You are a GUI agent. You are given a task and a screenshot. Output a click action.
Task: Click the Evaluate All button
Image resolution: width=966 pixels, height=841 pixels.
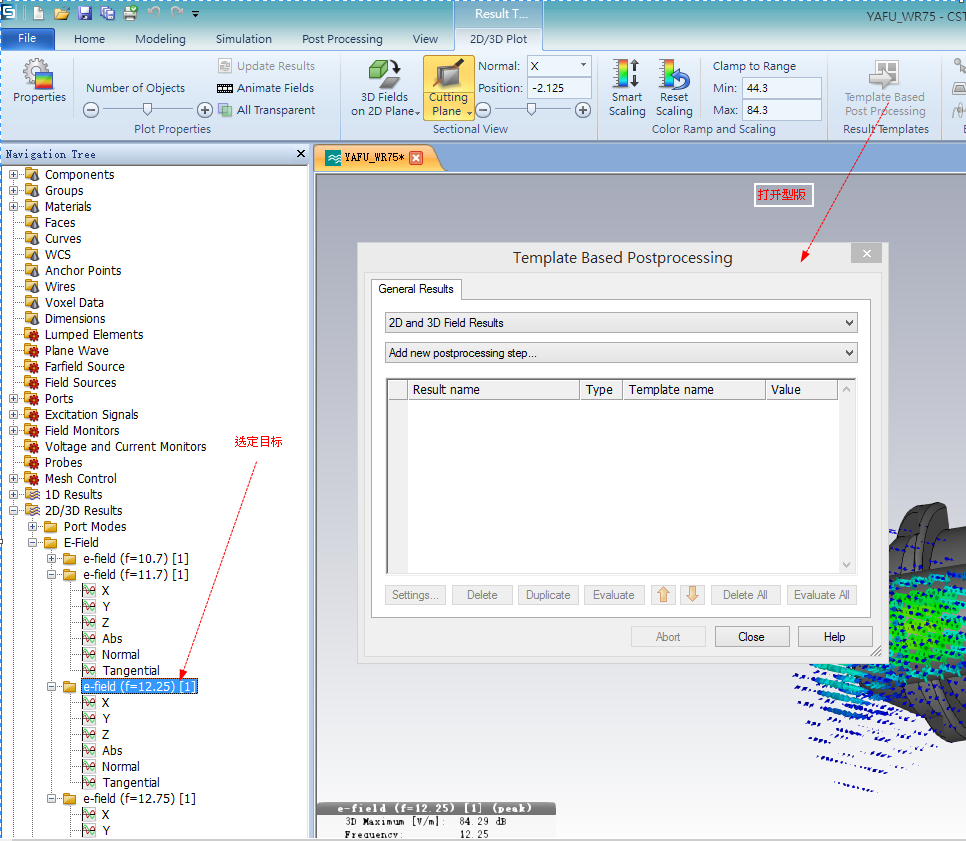(x=821, y=595)
